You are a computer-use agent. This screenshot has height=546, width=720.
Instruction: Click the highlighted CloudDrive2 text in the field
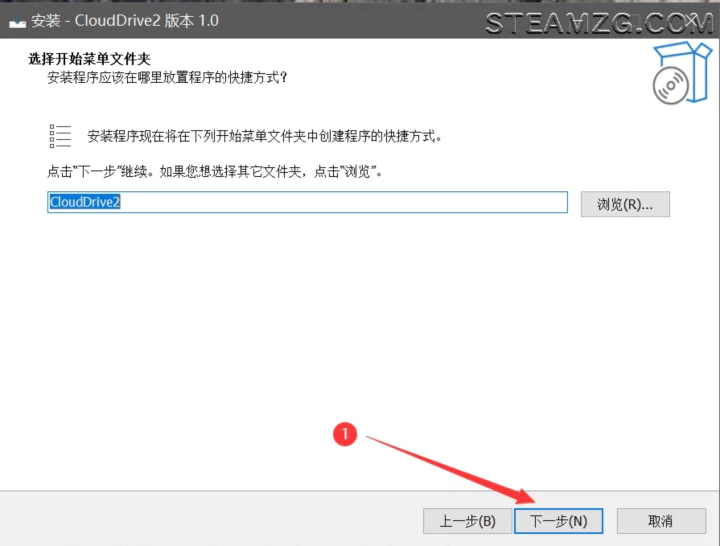pyautogui.click(x=85, y=202)
